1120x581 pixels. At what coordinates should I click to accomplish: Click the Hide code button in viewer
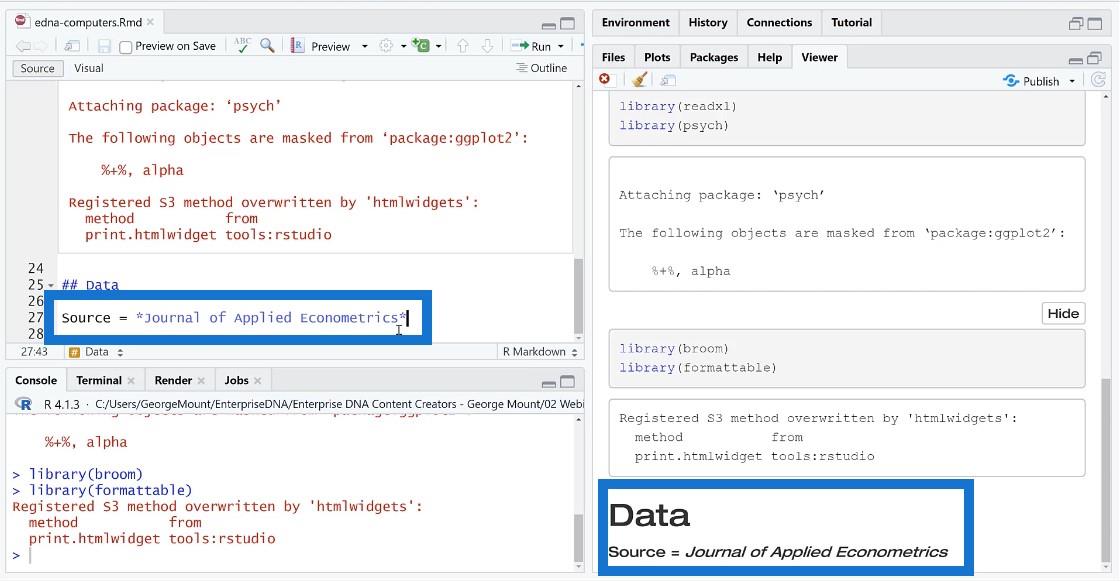pyautogui.click(x=1063, y=313)
